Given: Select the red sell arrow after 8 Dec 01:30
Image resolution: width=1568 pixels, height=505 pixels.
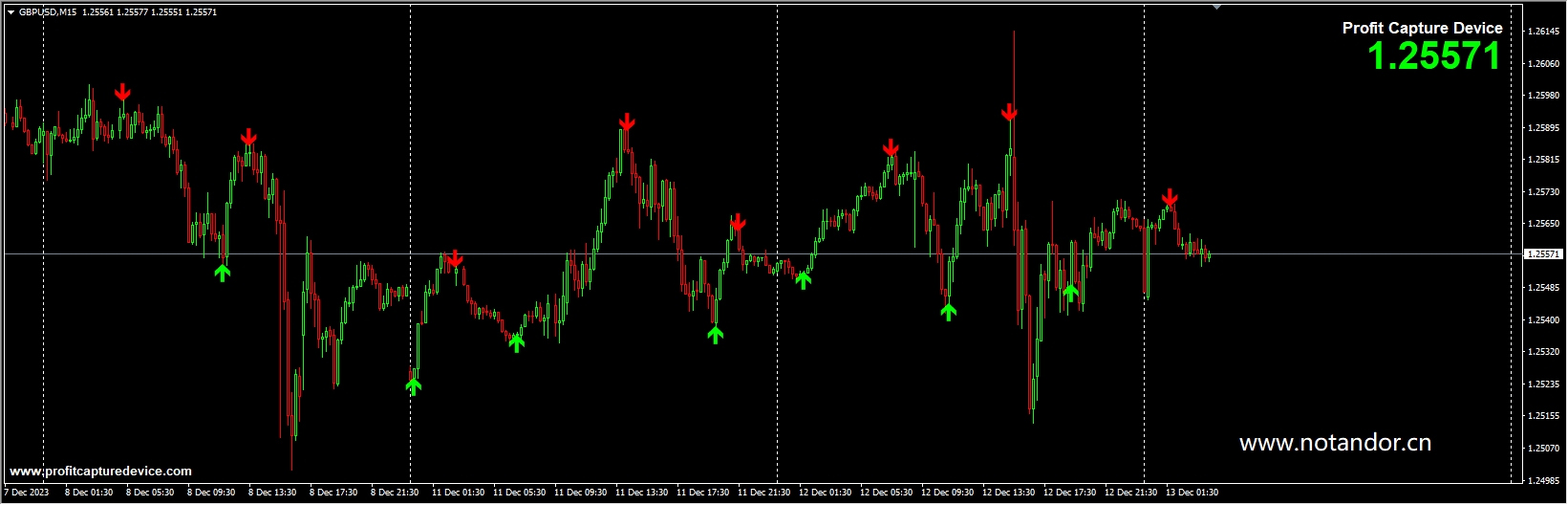Looking at the screenshot, I should click(x=122, y=93).
